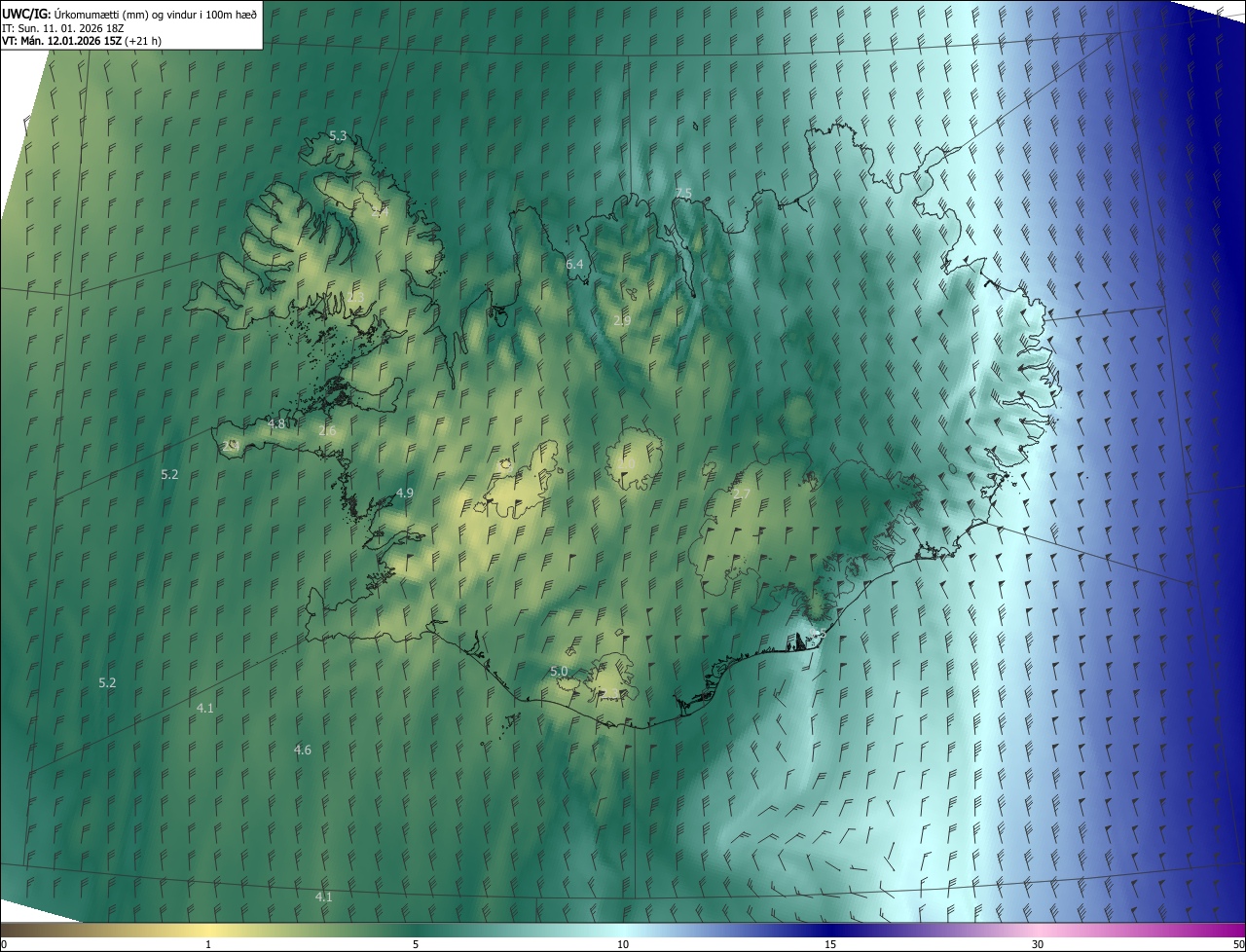1246x952 pixels.
Task: Click the color scale tick label 30
Action: [1038, 944]
